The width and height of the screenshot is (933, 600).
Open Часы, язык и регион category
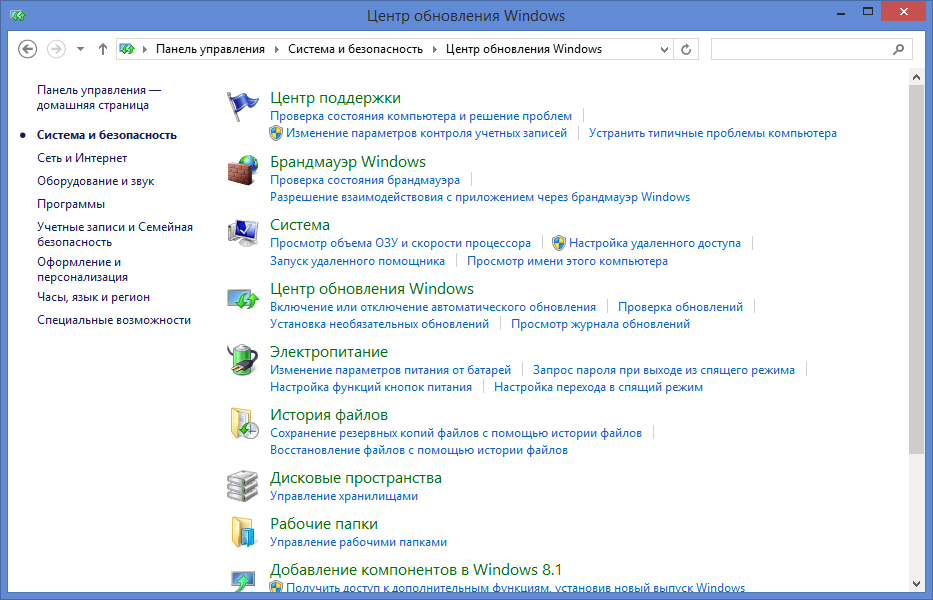pyautogui.click(x=93, y=297)
